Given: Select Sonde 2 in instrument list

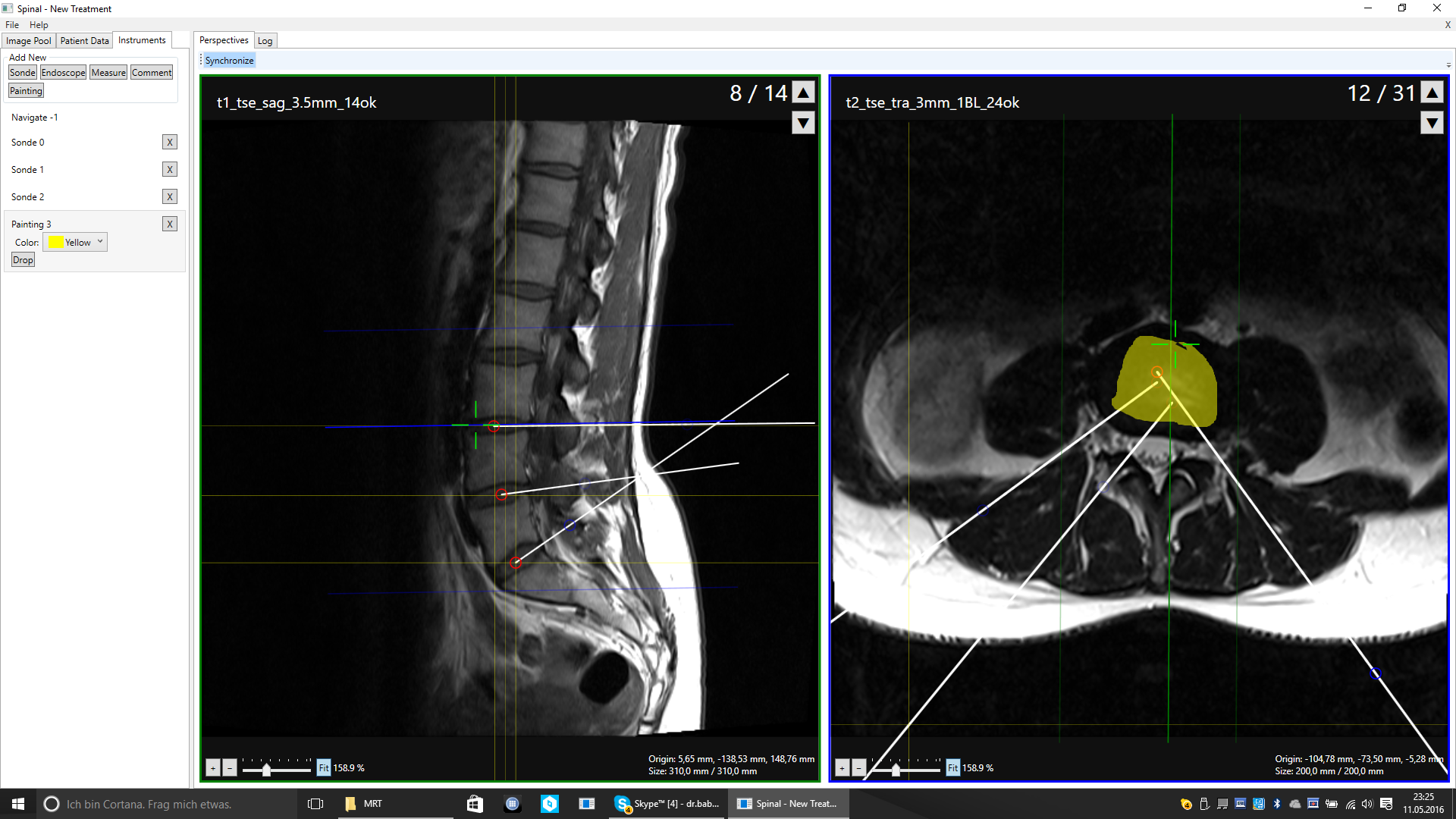Looking at the screenshot, I should (27, 197).
